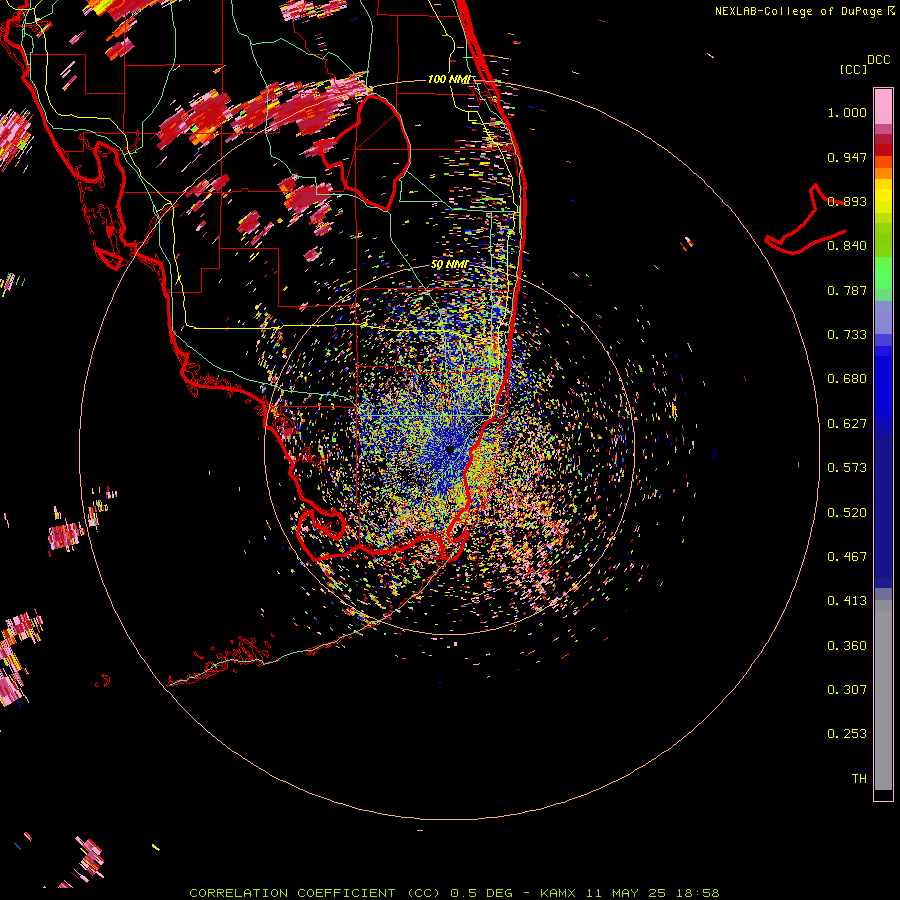Select the 0.253 scale value

pyautogui.click(x=847, y=734)
